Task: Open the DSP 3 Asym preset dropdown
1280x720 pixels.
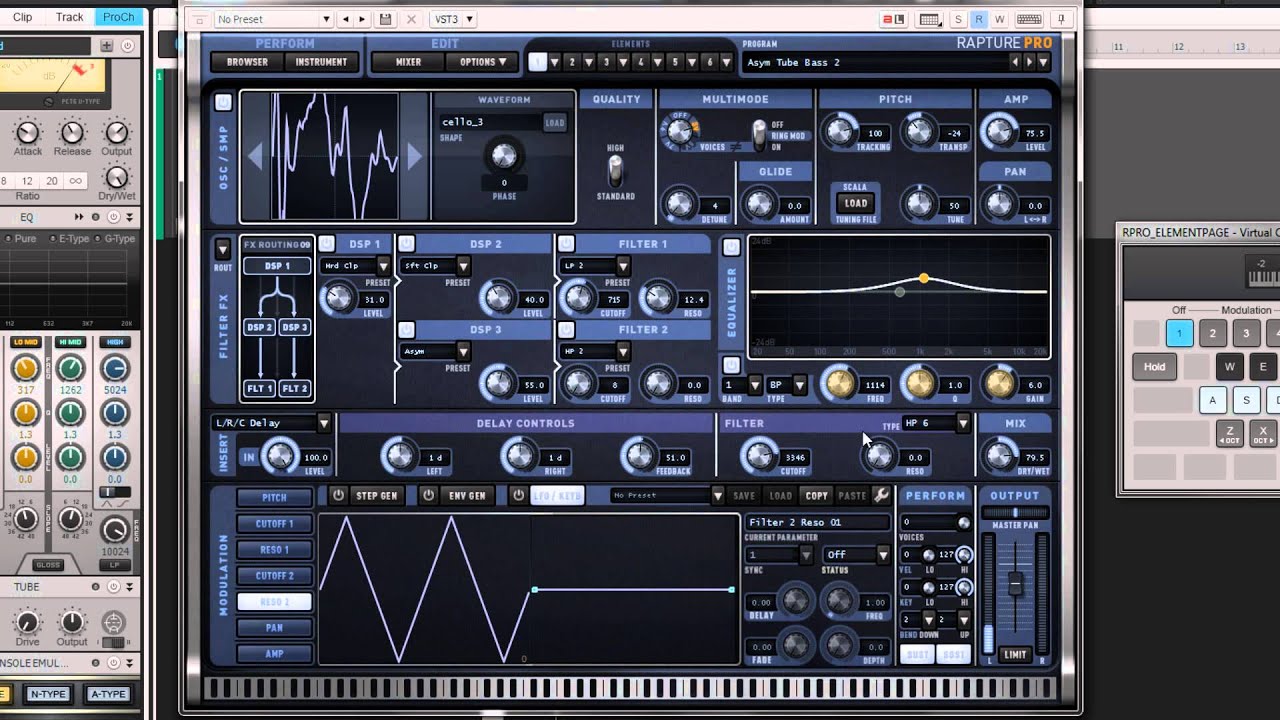Action: (435, 352)
